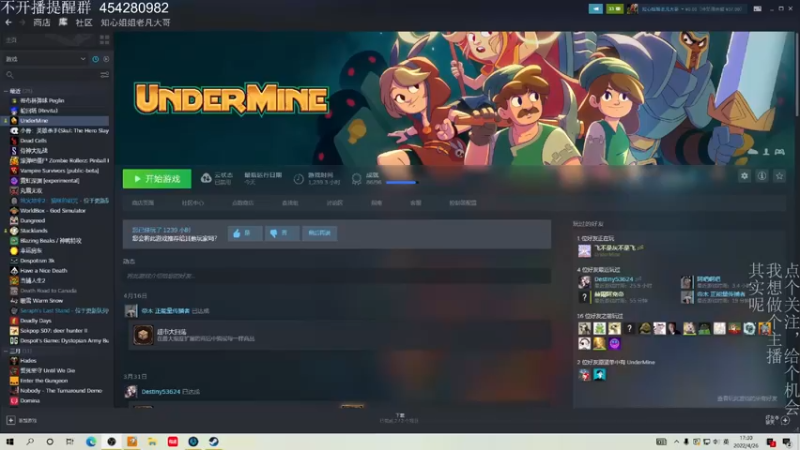The height and width of the screenshot is (450, 800).
Task: Open the 知心姐姐老凡大哥 profile menu
Action: click(x=135, y=22)
